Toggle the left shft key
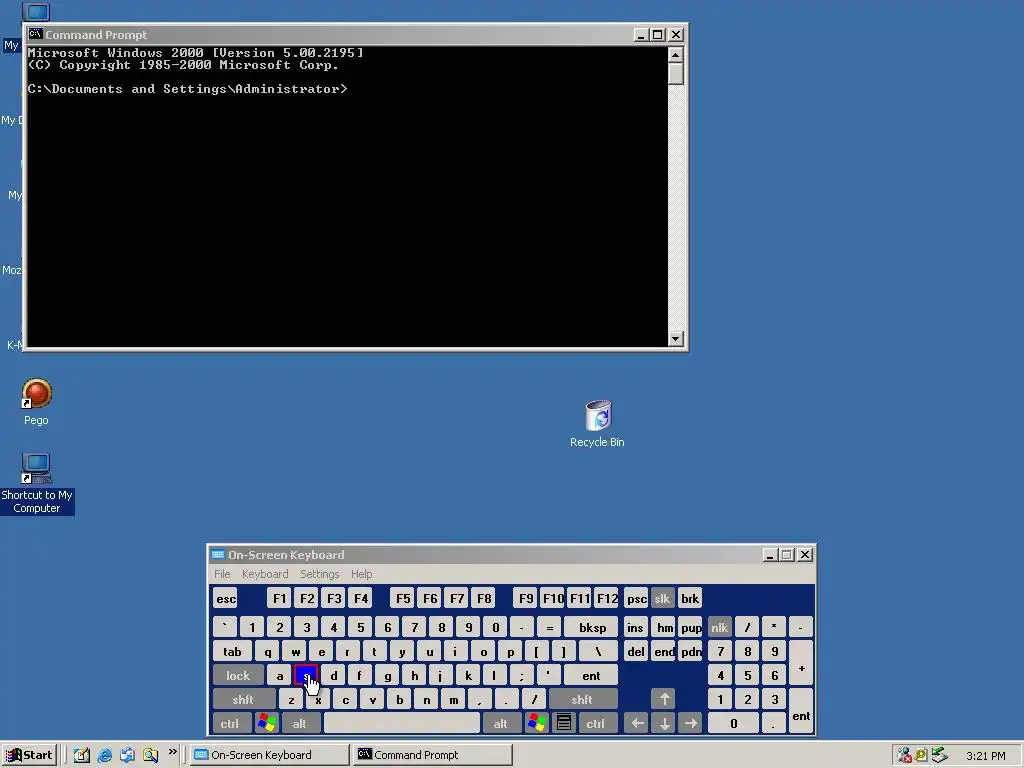This screenshot has width=1024, height=768. pyautogui.click(x=243, y=699)
